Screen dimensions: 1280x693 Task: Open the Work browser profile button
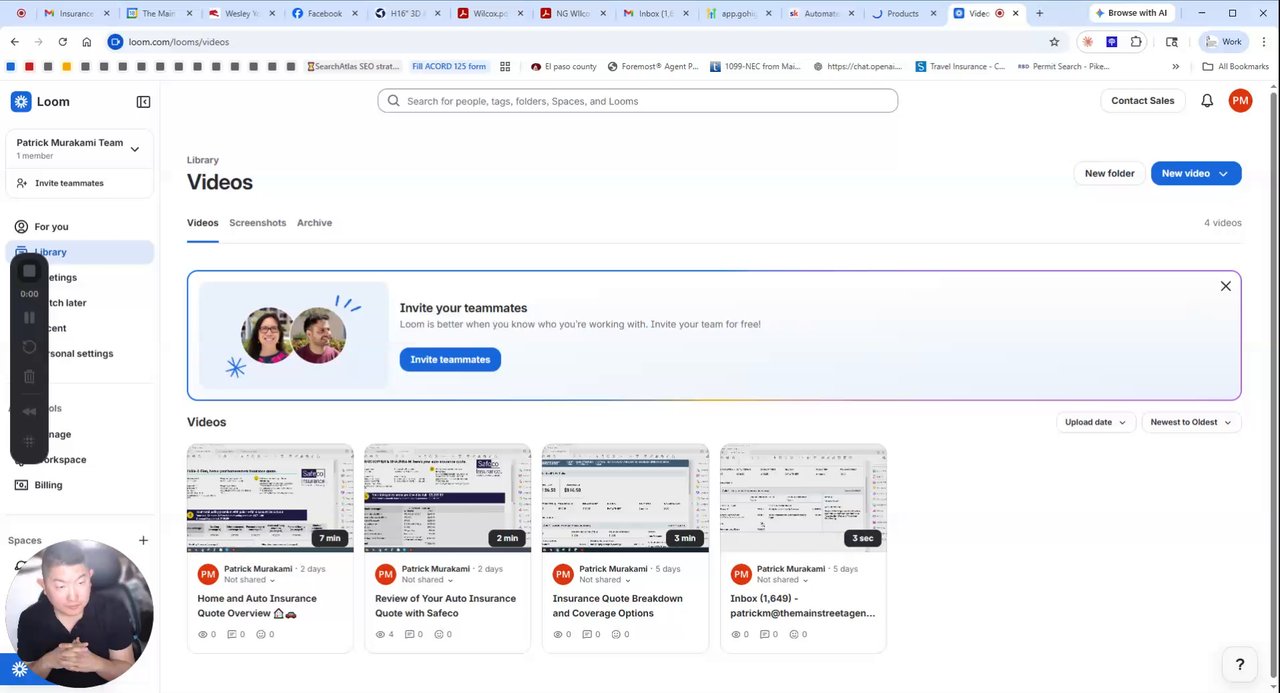pos(1223,42)
